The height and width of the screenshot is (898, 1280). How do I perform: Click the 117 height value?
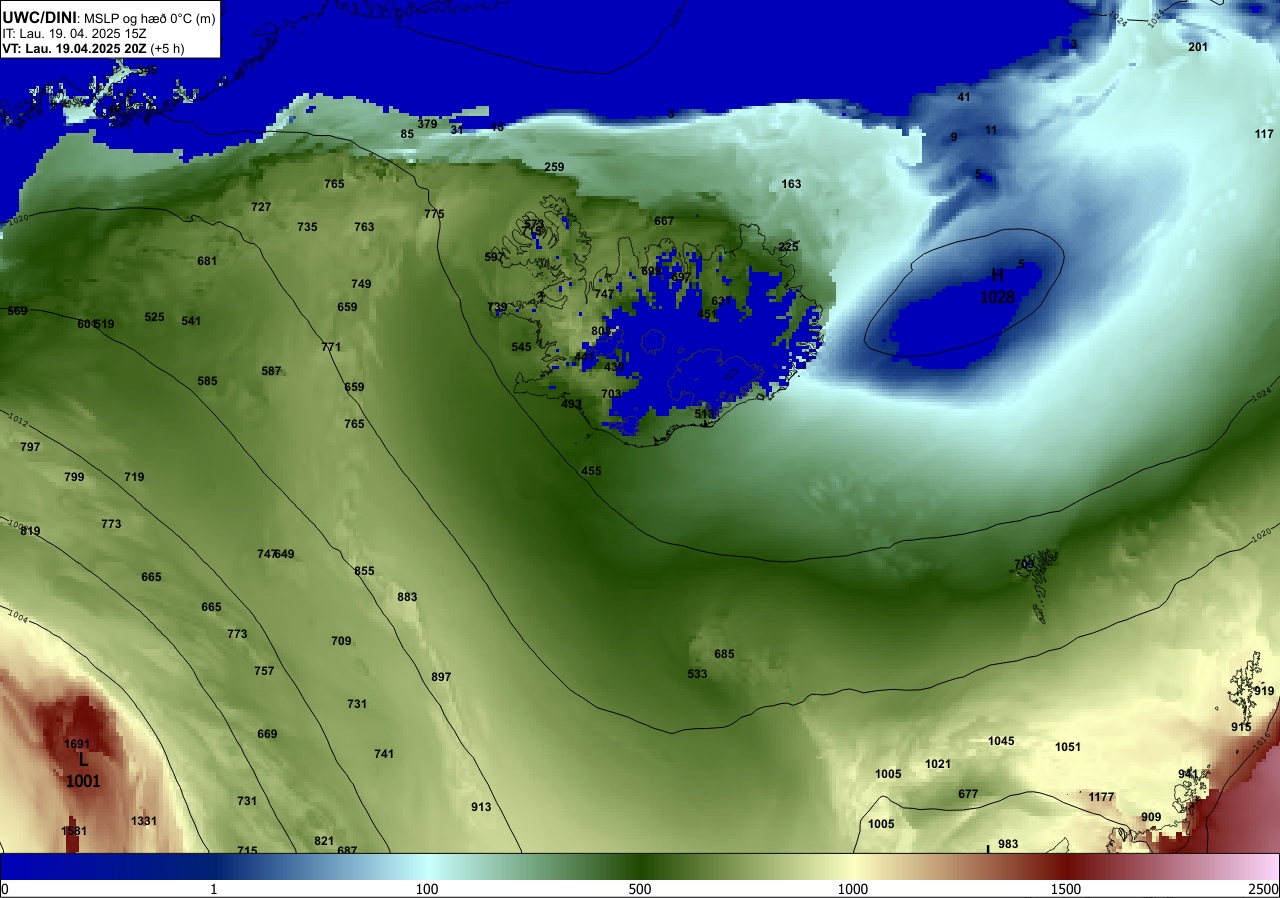click(1264, 134)
